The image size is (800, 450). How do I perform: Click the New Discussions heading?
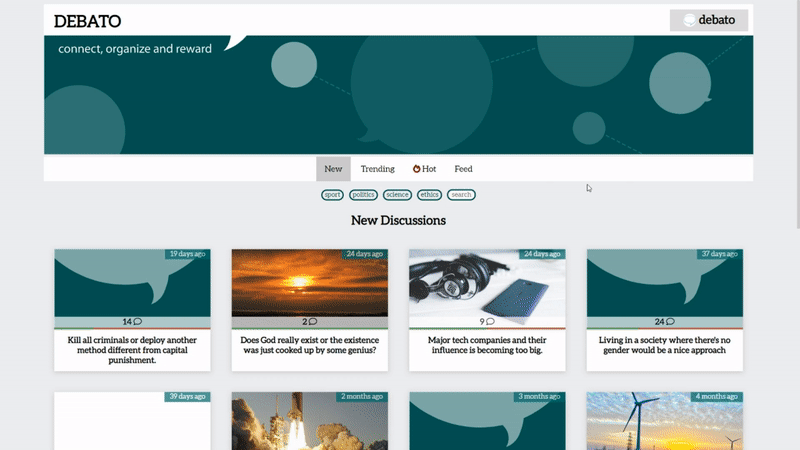(398, 220)
